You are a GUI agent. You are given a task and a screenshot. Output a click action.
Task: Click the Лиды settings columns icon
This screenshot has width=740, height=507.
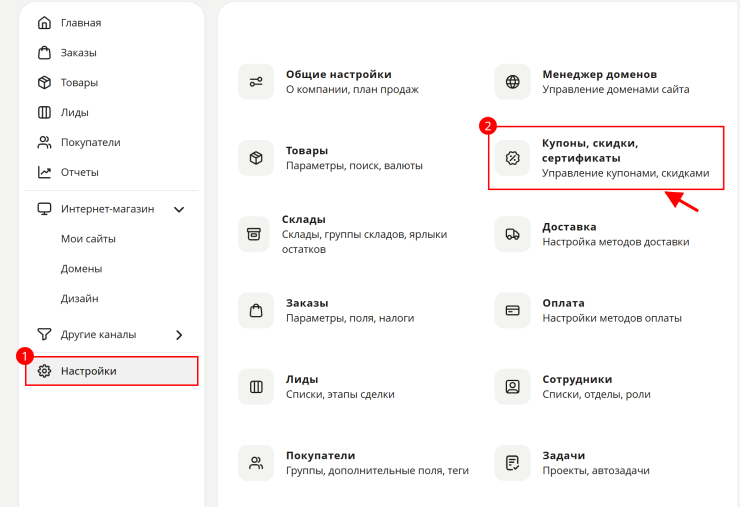coord(256,387)
